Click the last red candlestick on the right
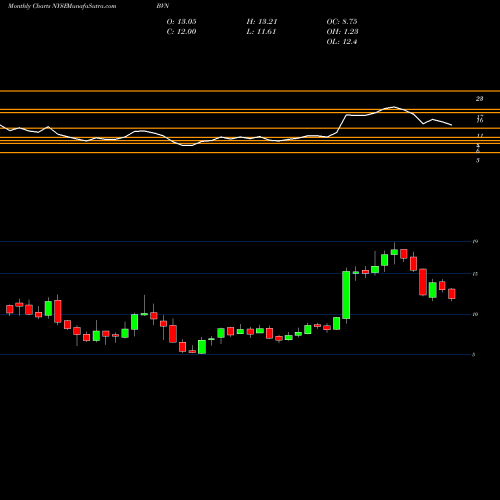Viewport: 500px width, 500px height. 452,294
